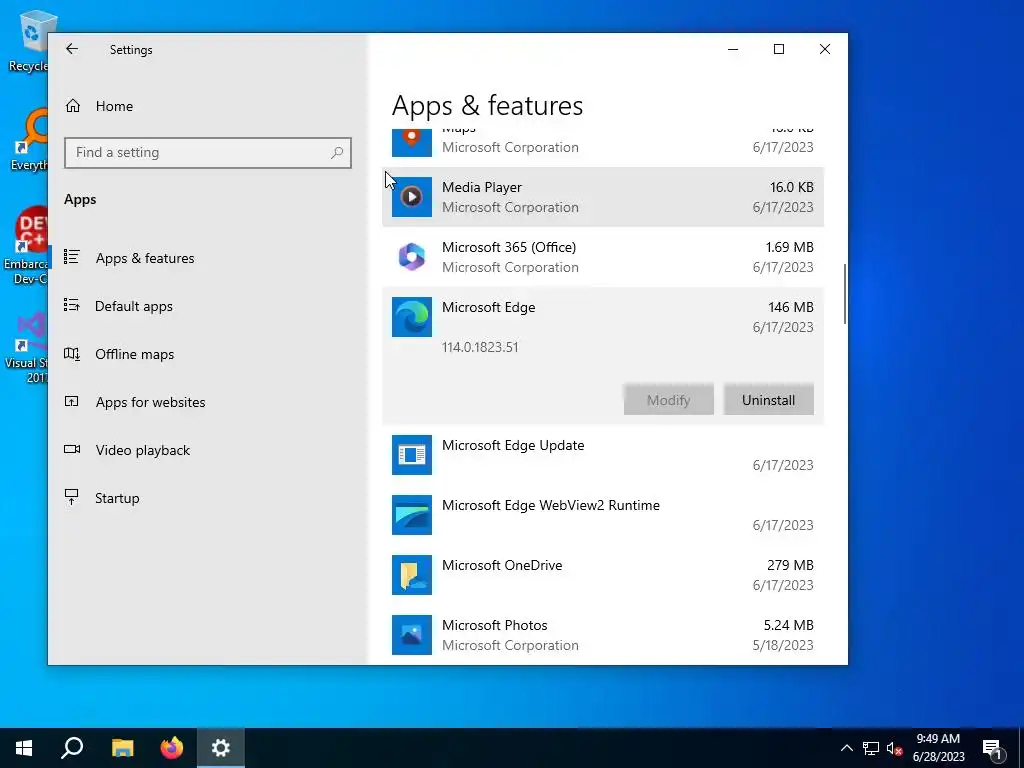Open the Home icon in Settings sidebar
This screenshot has width=1024, height=768.
coord(72,106)
